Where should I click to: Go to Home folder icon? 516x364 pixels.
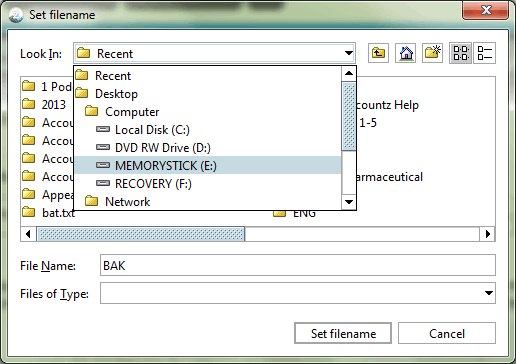[405, 53]
